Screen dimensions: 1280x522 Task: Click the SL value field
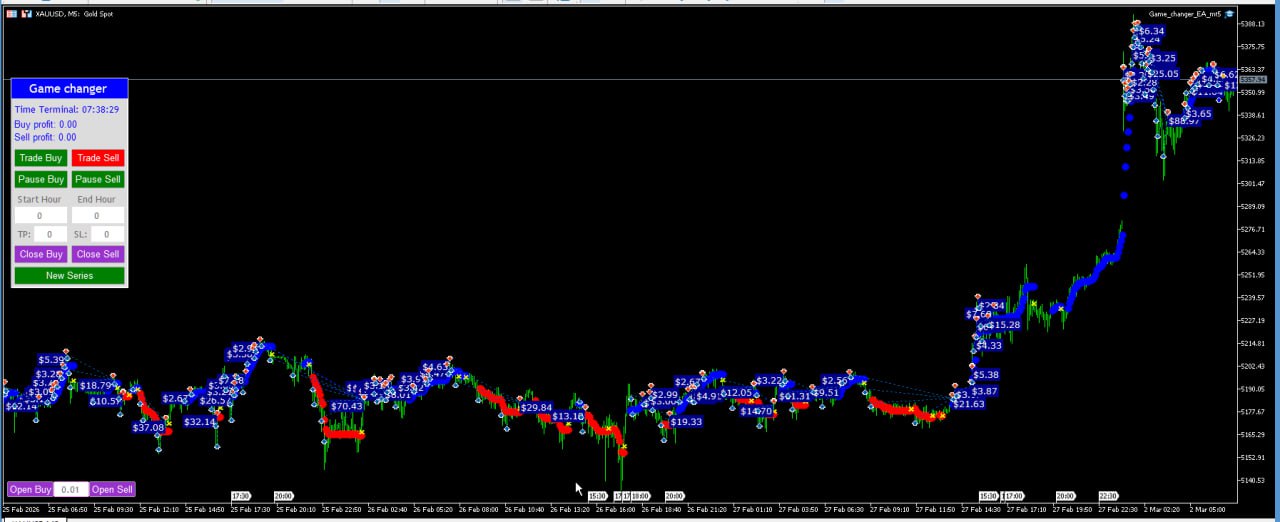(107, 235)
